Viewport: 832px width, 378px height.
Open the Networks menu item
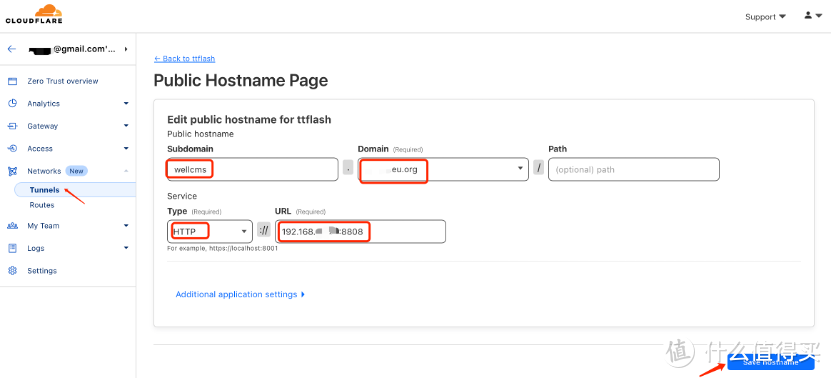(x=44, y=171)
